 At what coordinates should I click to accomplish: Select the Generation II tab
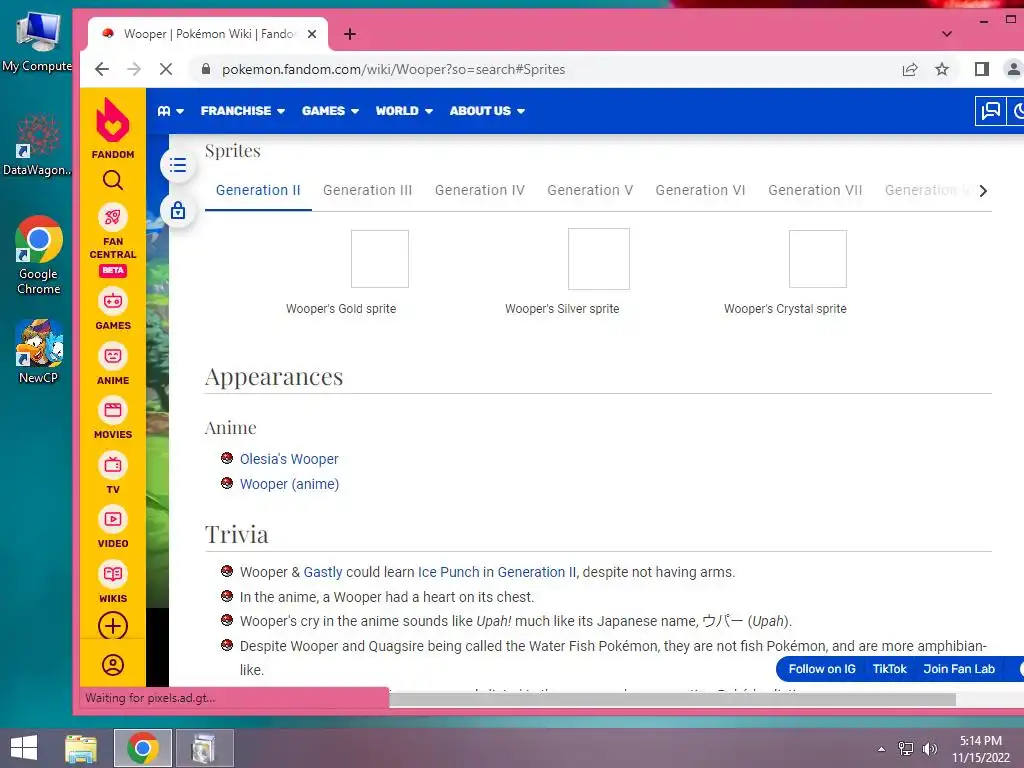[x=258, y=191]
